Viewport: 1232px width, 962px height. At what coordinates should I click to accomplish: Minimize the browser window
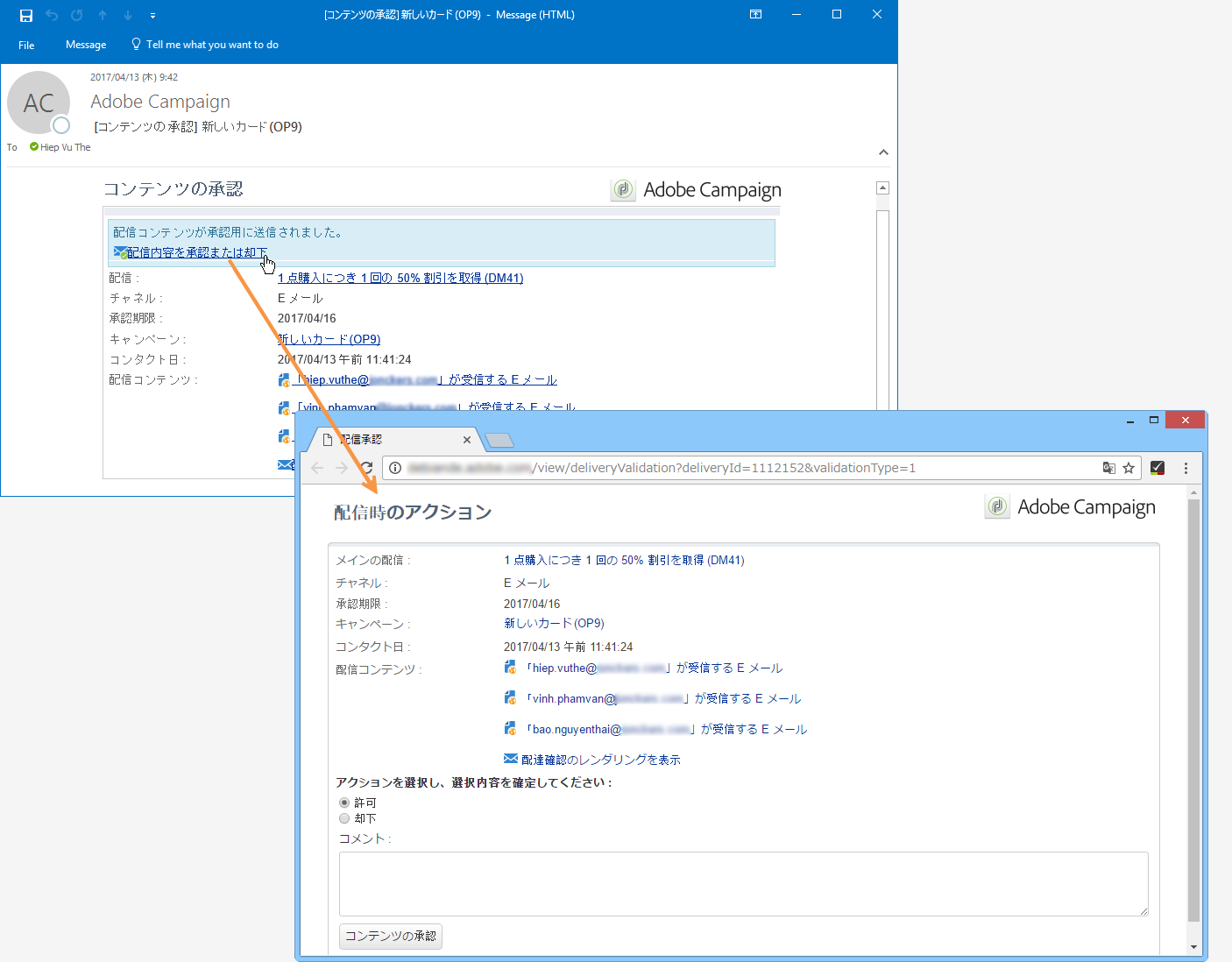coord(1130,421)
